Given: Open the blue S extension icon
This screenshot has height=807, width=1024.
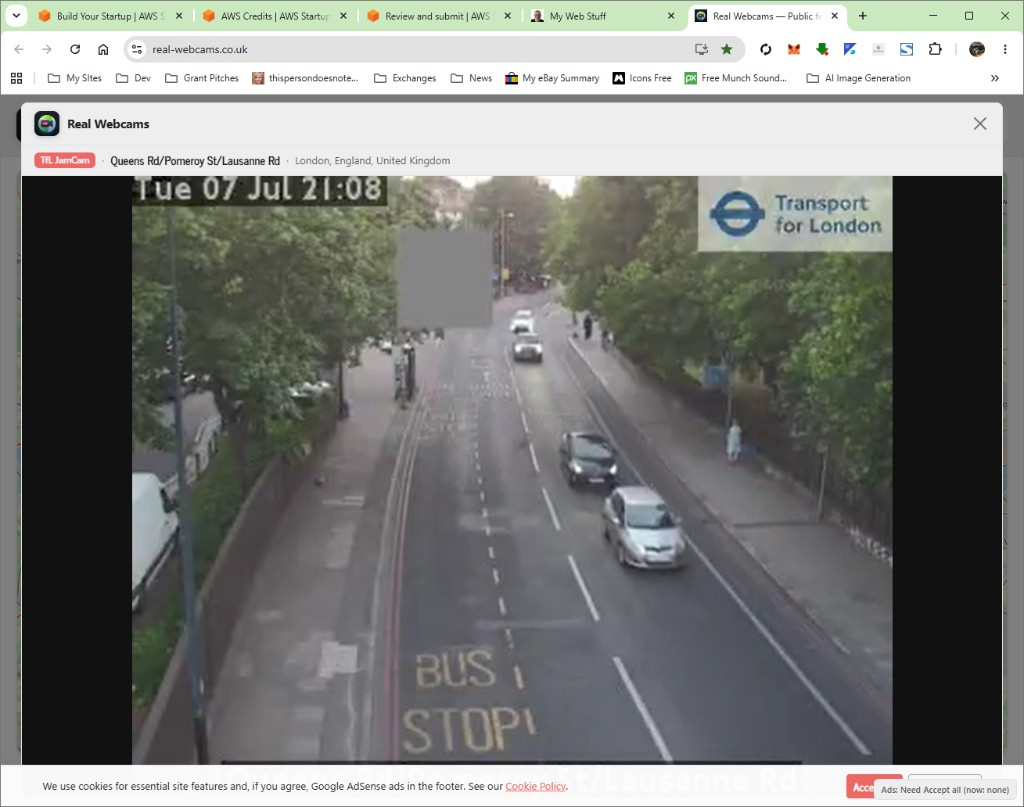Looking at the screenshot, I should pyautogui.click(x=906, y=49).
